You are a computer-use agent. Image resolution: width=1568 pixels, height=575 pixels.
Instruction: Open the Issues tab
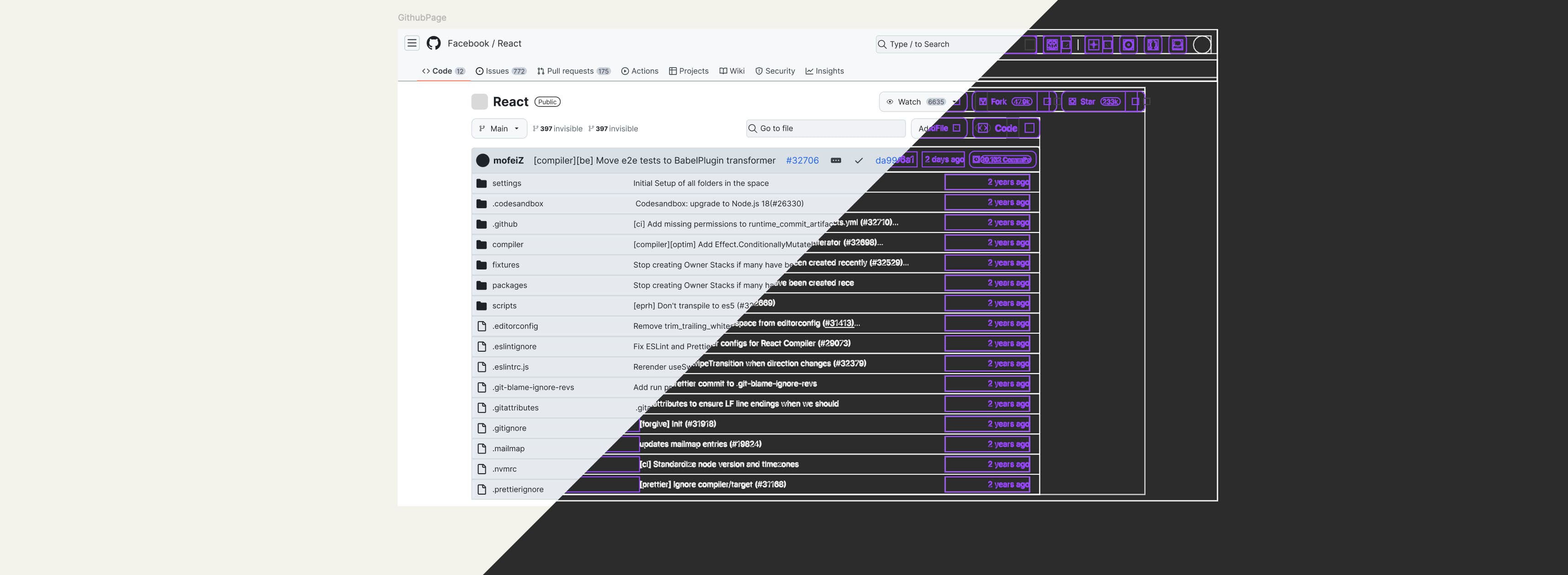pyautogui.click(x=501, y=71)
